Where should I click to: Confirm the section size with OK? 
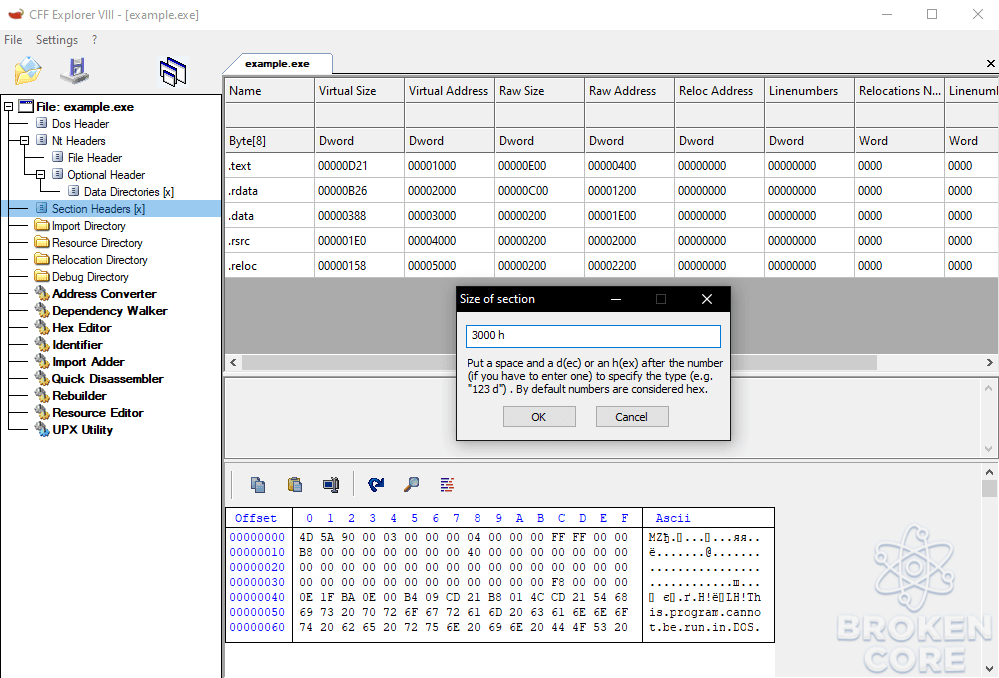click(x=539, y=417)
